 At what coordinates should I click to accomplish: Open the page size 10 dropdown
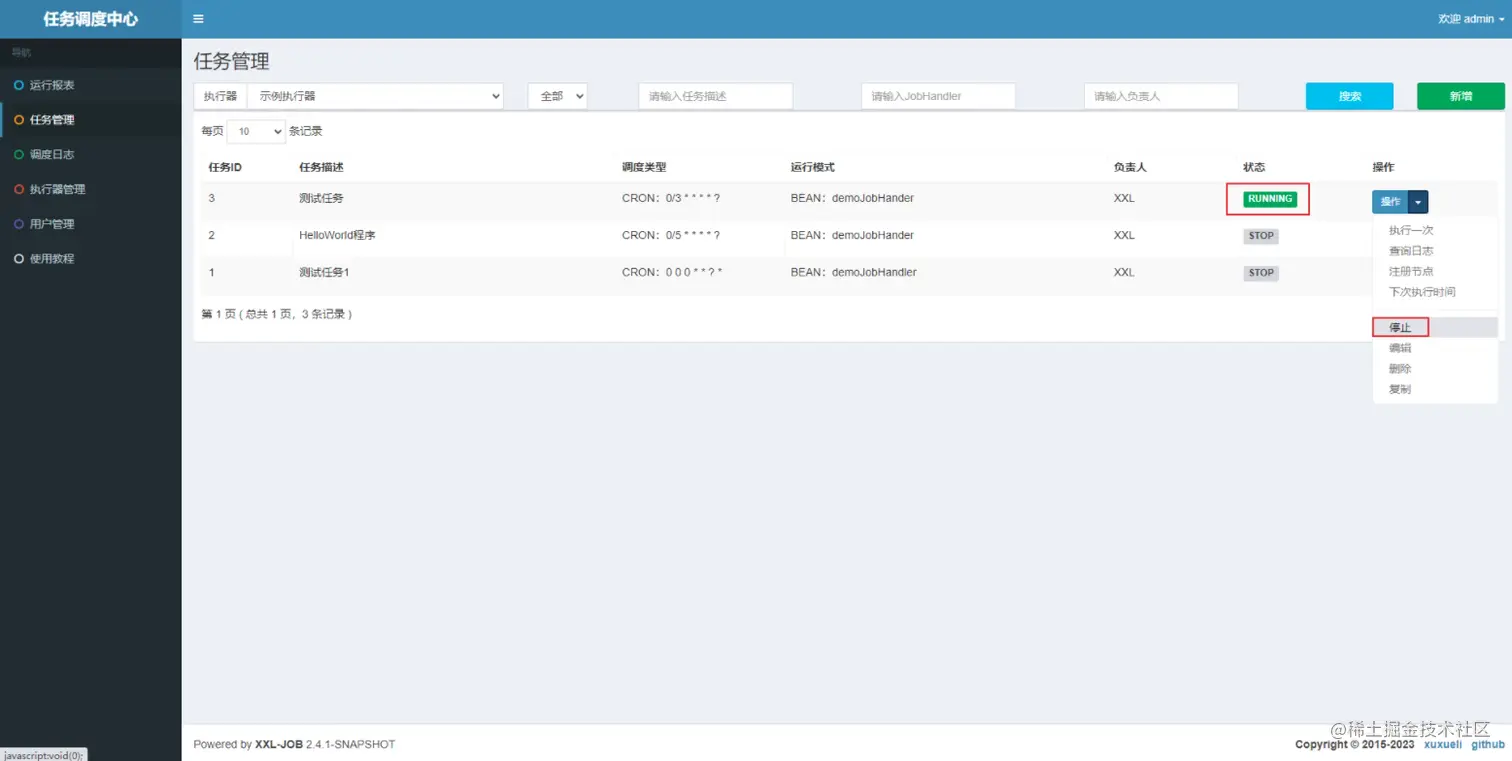tap(256, 131)
